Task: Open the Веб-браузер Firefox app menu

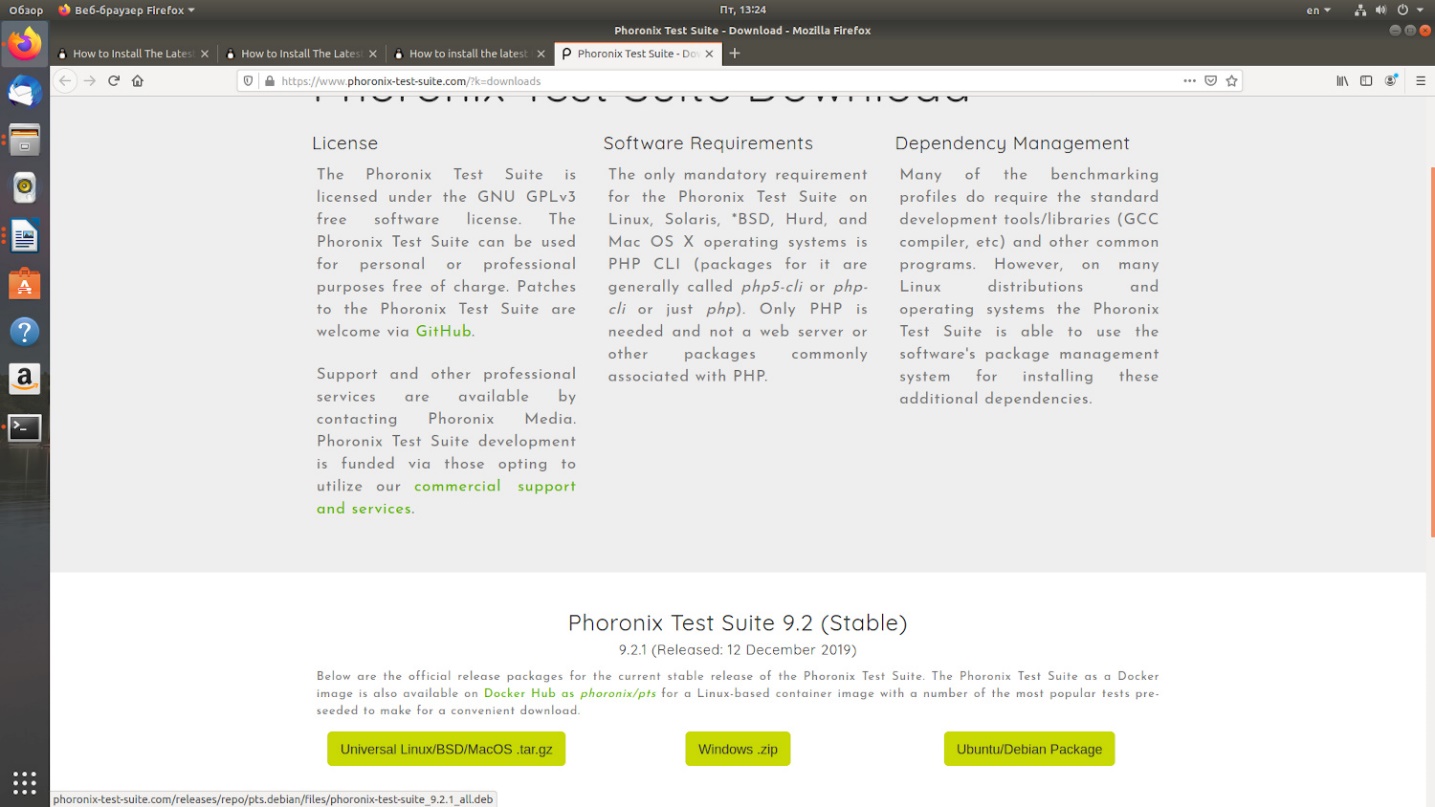Action: [127, 10]
